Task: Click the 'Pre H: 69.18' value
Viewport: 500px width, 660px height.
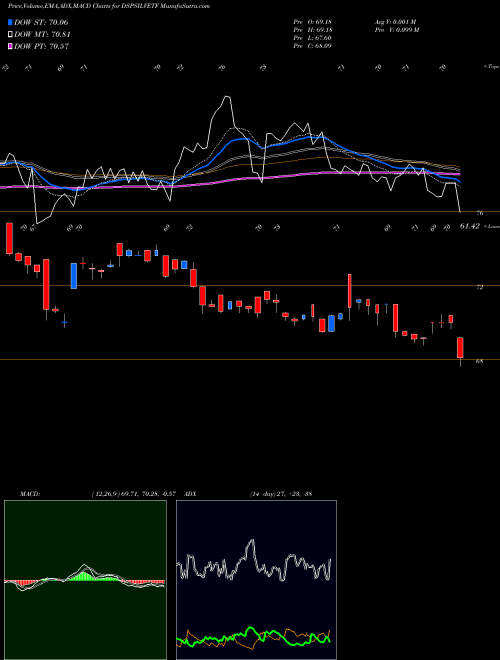Action: (313, 30)
